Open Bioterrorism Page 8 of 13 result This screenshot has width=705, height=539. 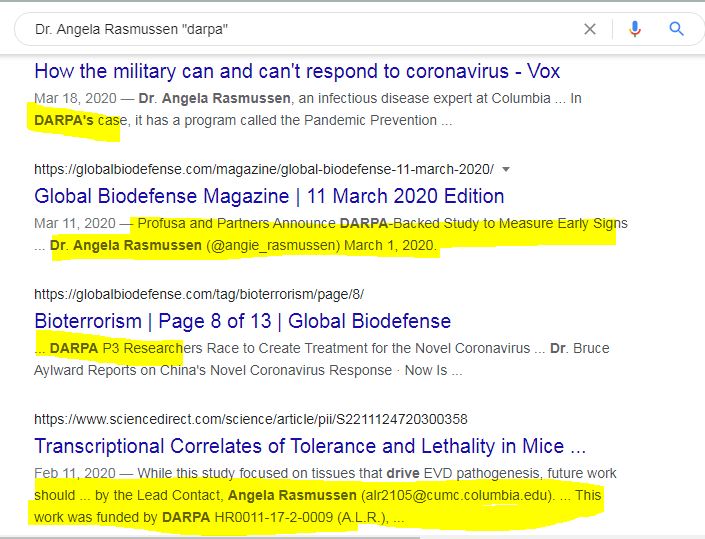(242, 321)
